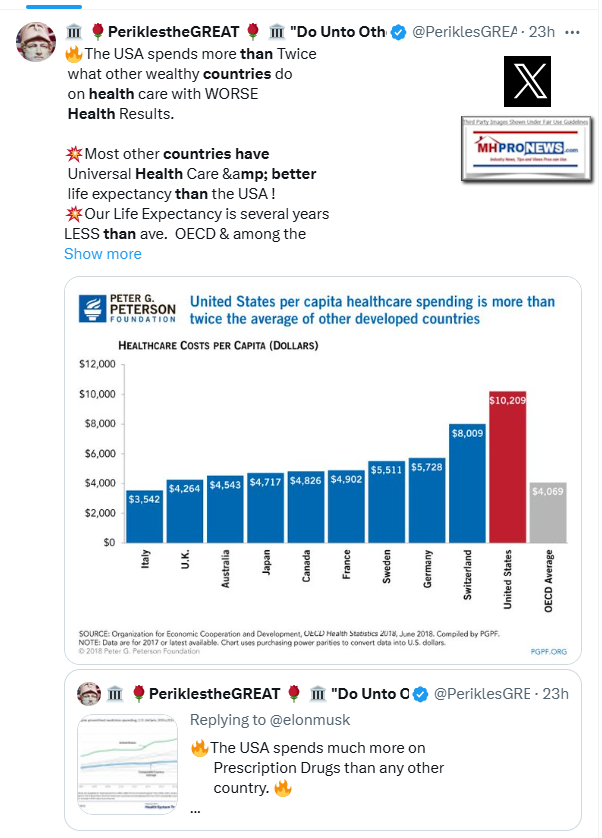Click the main tweet's 23h timestamp

point(543,32)
